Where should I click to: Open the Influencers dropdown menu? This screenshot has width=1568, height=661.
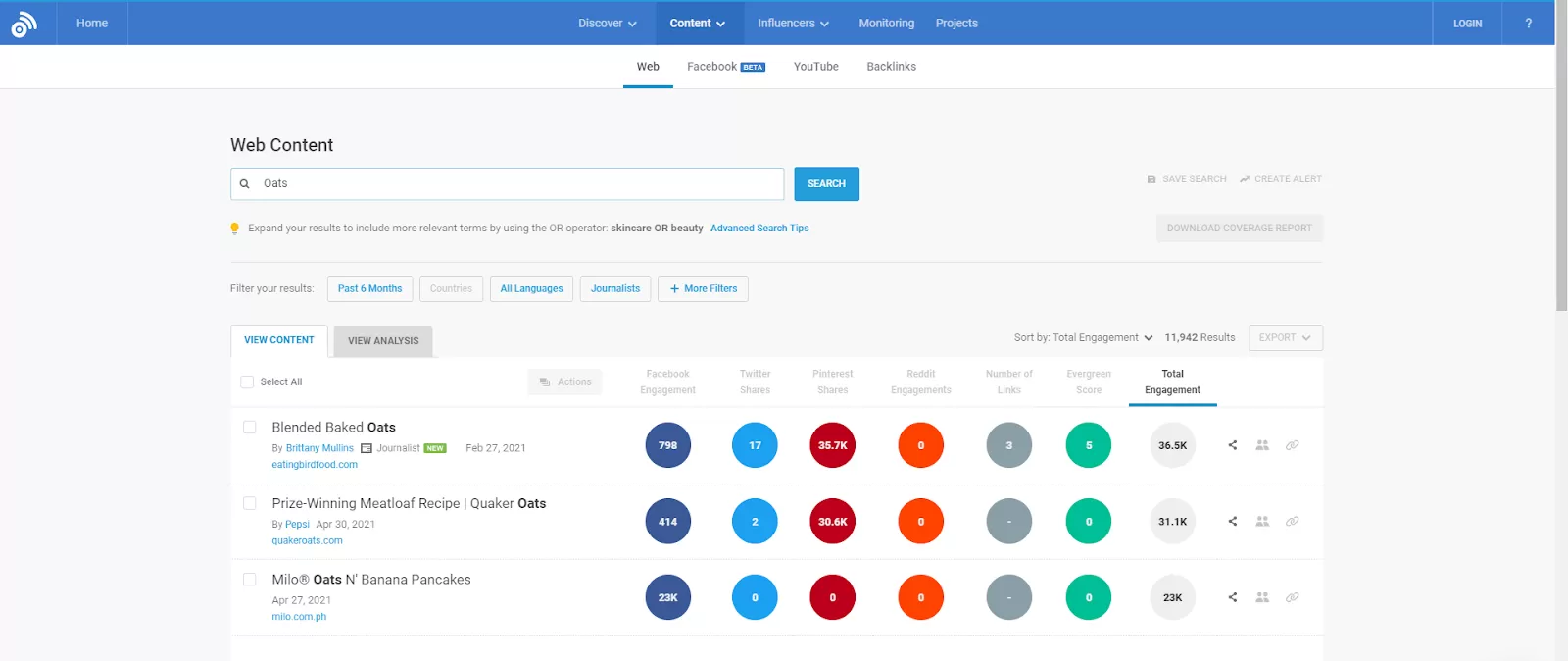coord(794,24)
